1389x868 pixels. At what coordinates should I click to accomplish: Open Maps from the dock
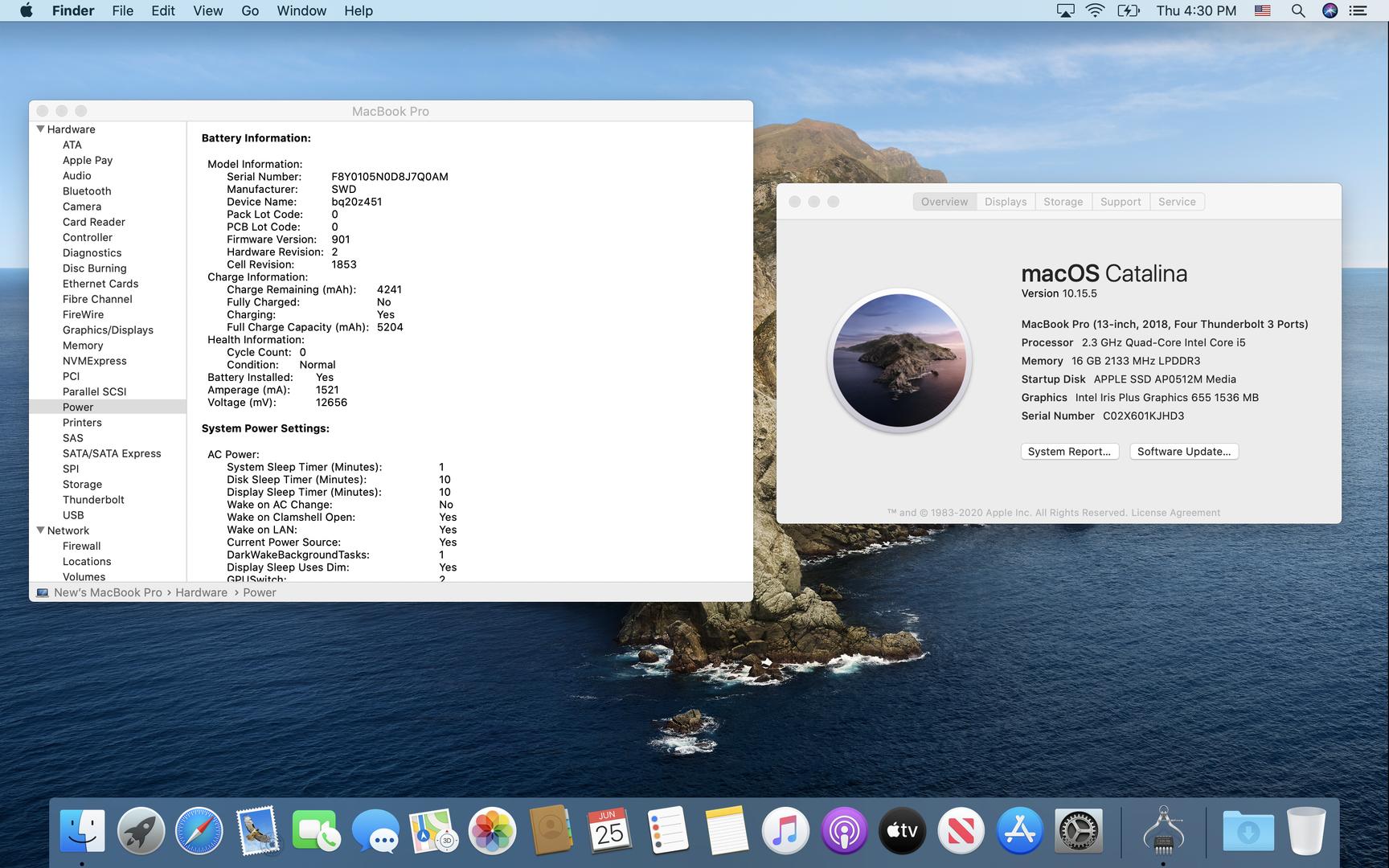click(433, 830)
